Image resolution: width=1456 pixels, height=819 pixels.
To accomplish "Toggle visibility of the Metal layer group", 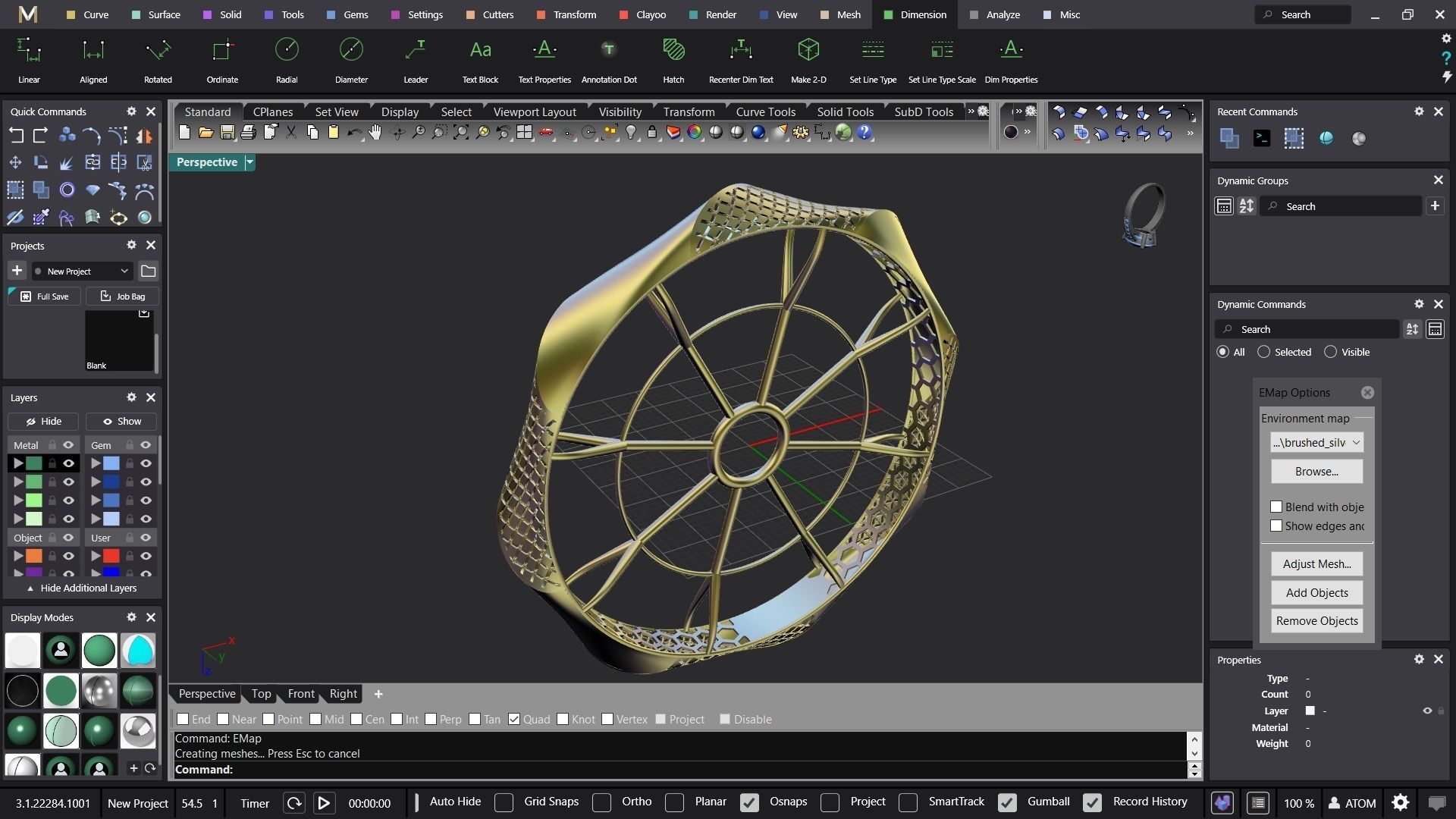I will click(x=68, y=445).
